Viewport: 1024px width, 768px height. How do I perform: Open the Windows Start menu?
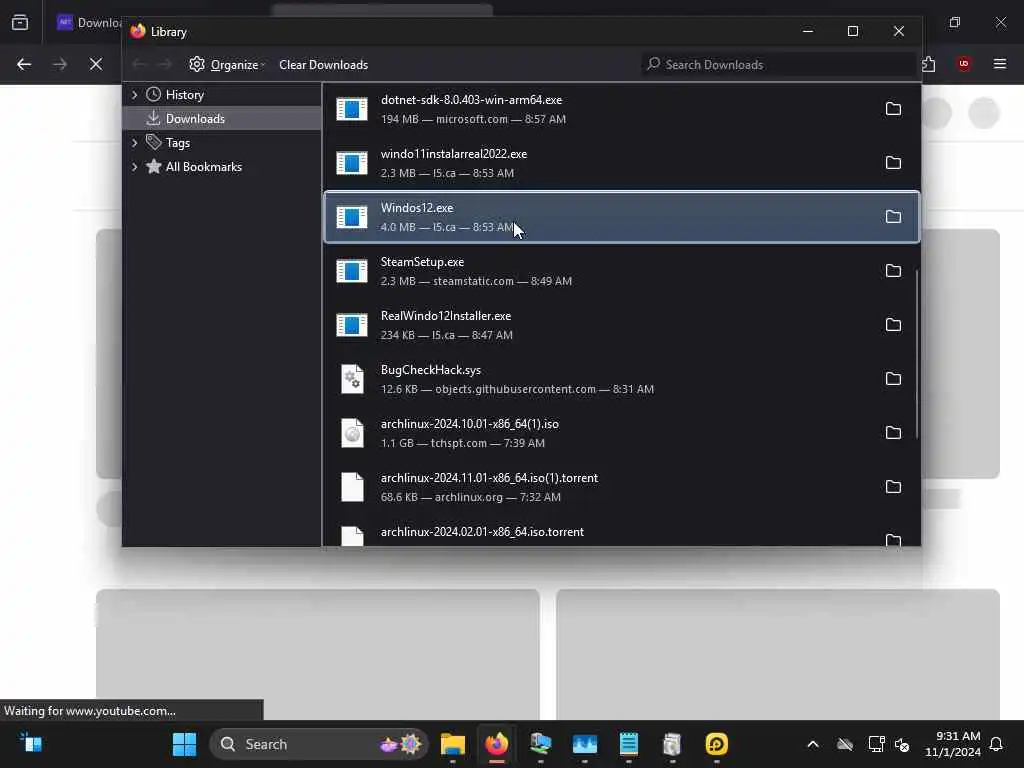pos(184,744)
